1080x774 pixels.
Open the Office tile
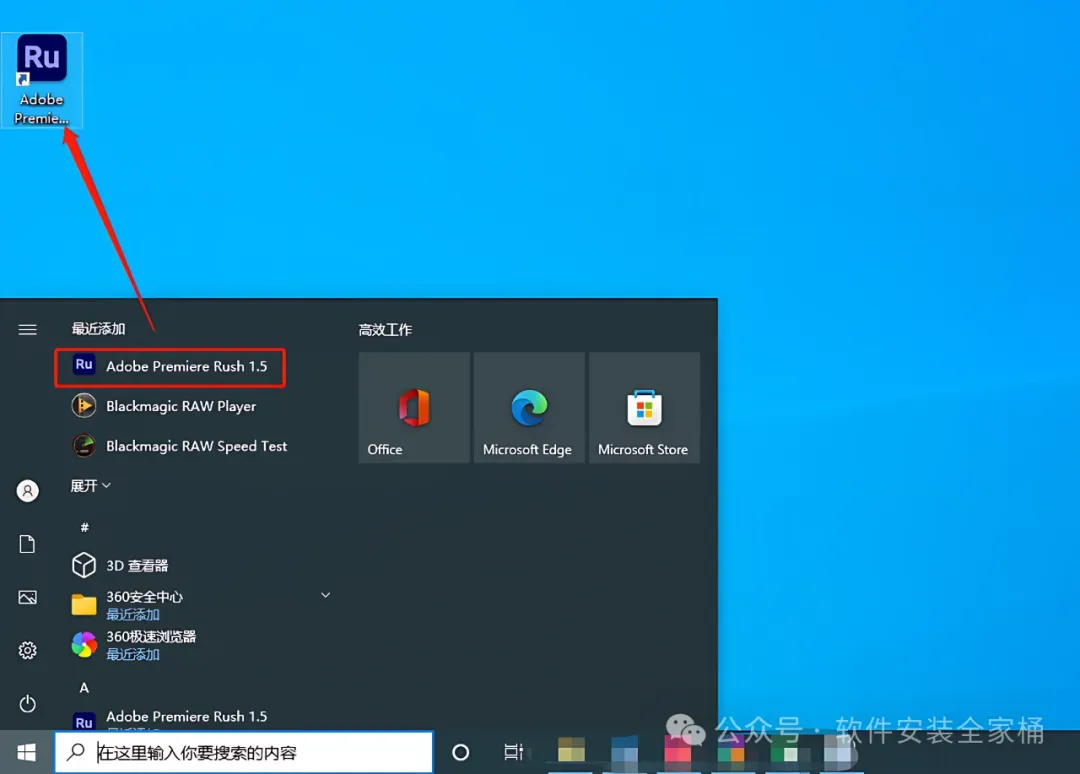coord(414,408)
